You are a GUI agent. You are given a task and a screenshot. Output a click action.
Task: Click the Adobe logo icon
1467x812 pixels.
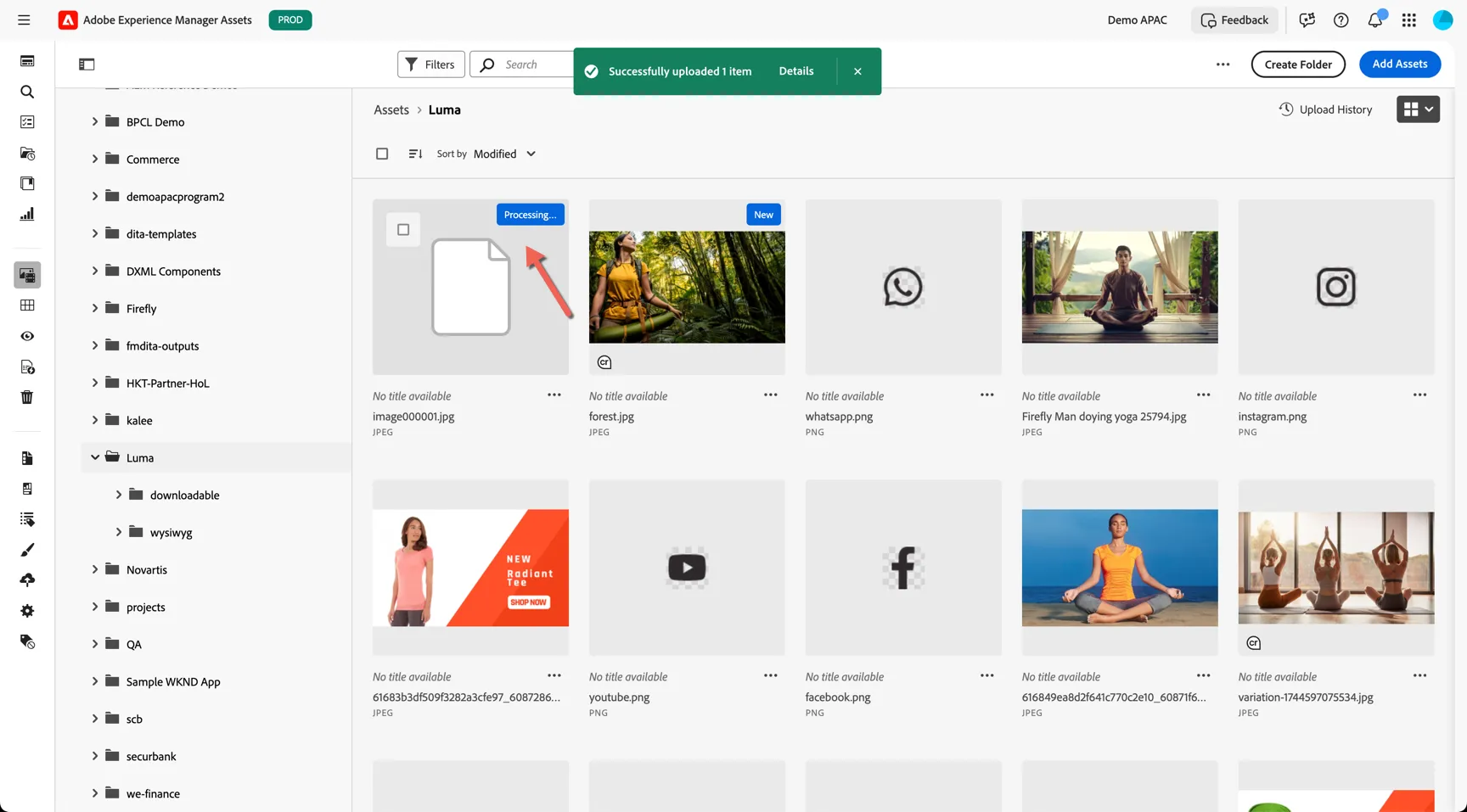(68, 20)
